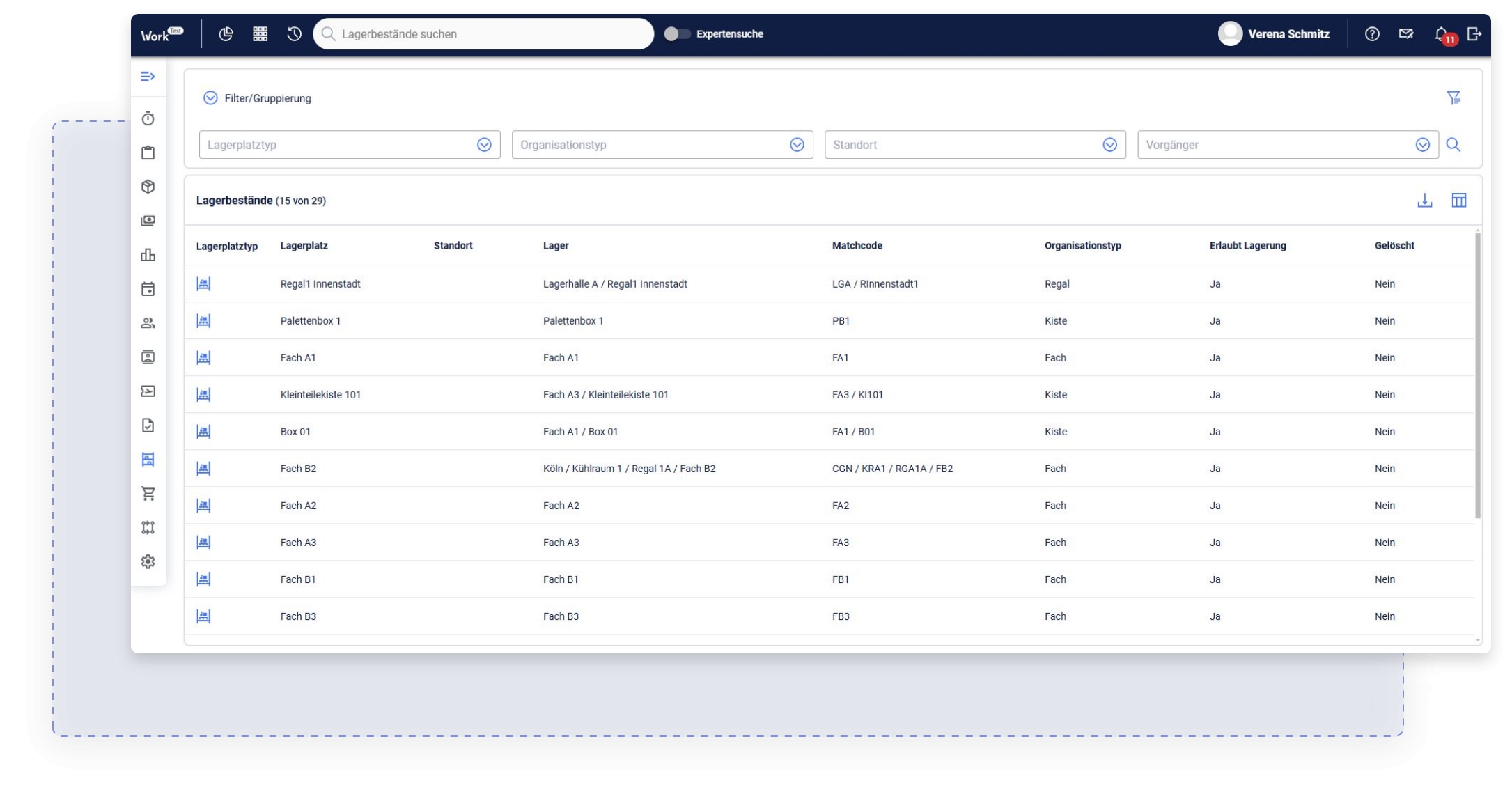This screenshot has width=1512, height=796.
Task: Click the shopping cart sidebar icon
Action: 148,494
